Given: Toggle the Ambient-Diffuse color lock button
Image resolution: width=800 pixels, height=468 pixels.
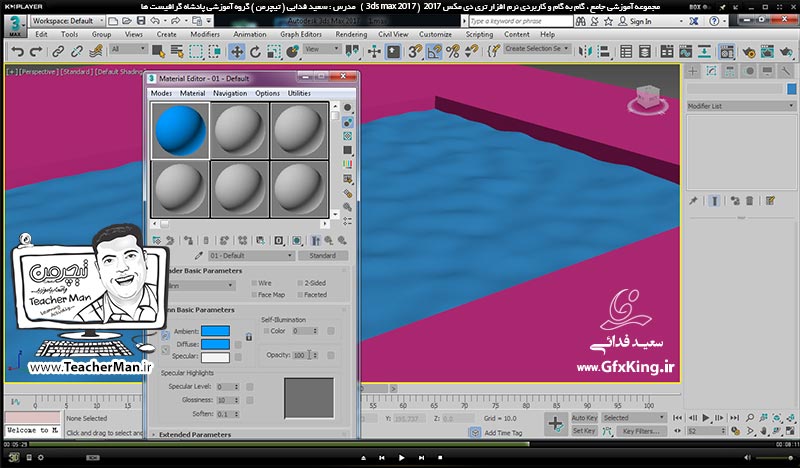Looking at the screenshot, I should pos(165,335).
